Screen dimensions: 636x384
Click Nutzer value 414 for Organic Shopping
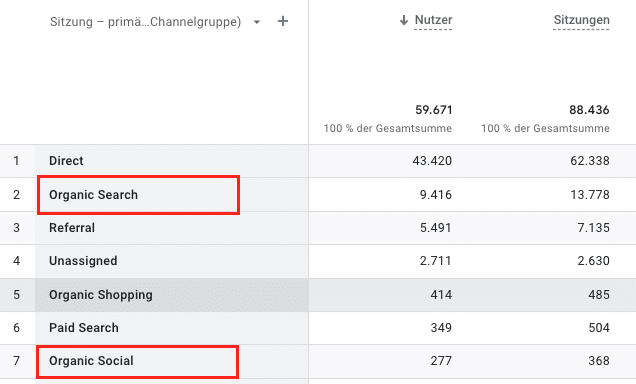click(x=441, y=295)
